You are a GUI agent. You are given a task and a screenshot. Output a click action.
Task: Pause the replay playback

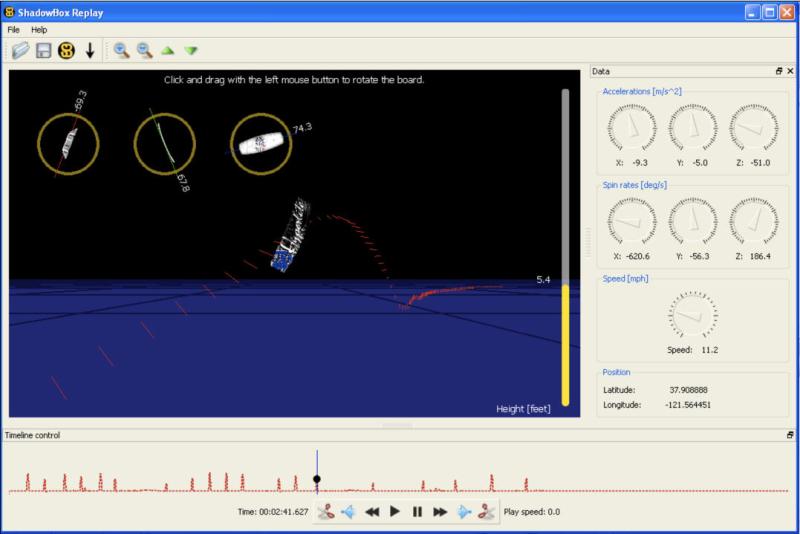coord(417,512)
